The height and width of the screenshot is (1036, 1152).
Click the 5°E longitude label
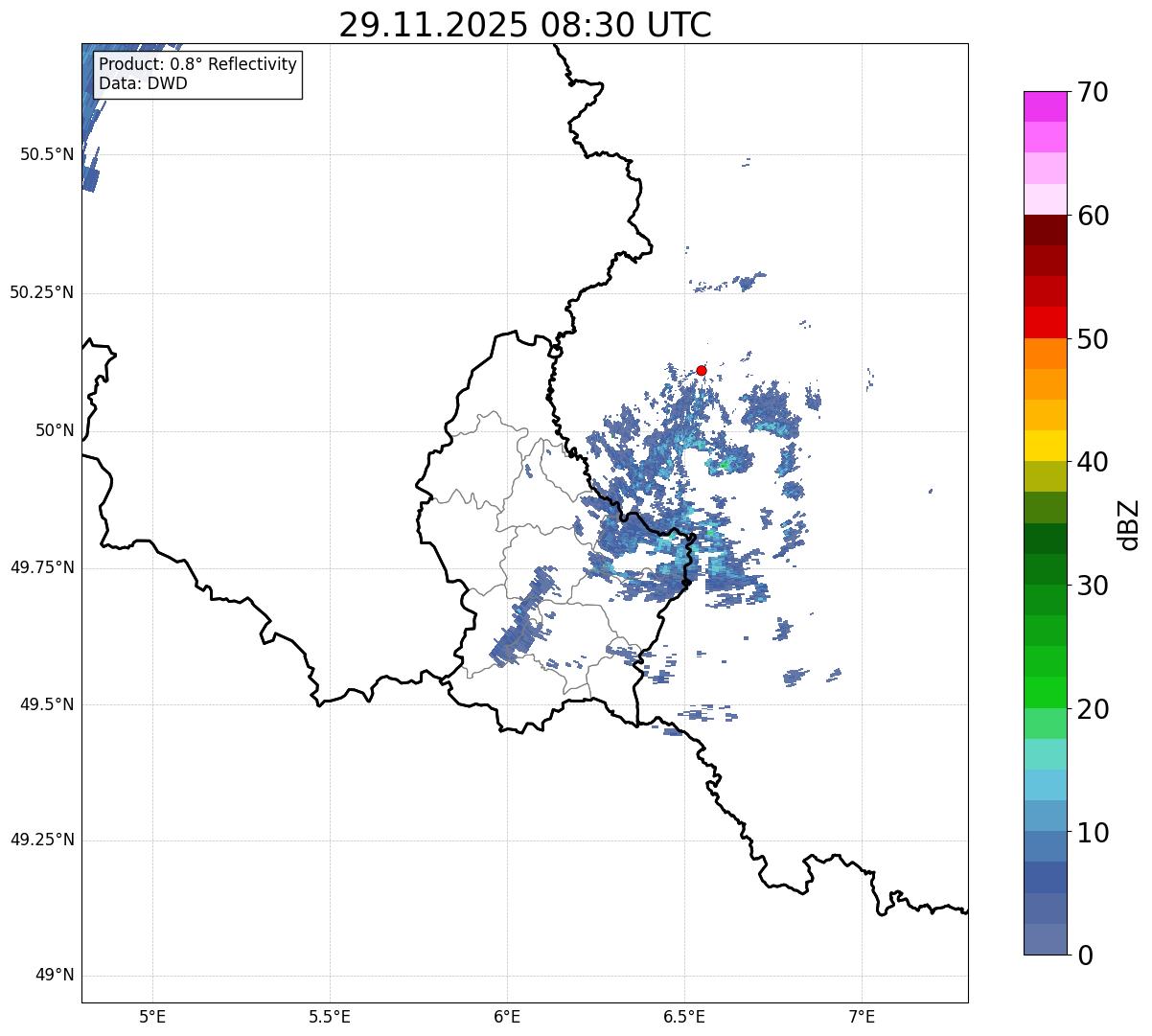[x=153, y=1017]
